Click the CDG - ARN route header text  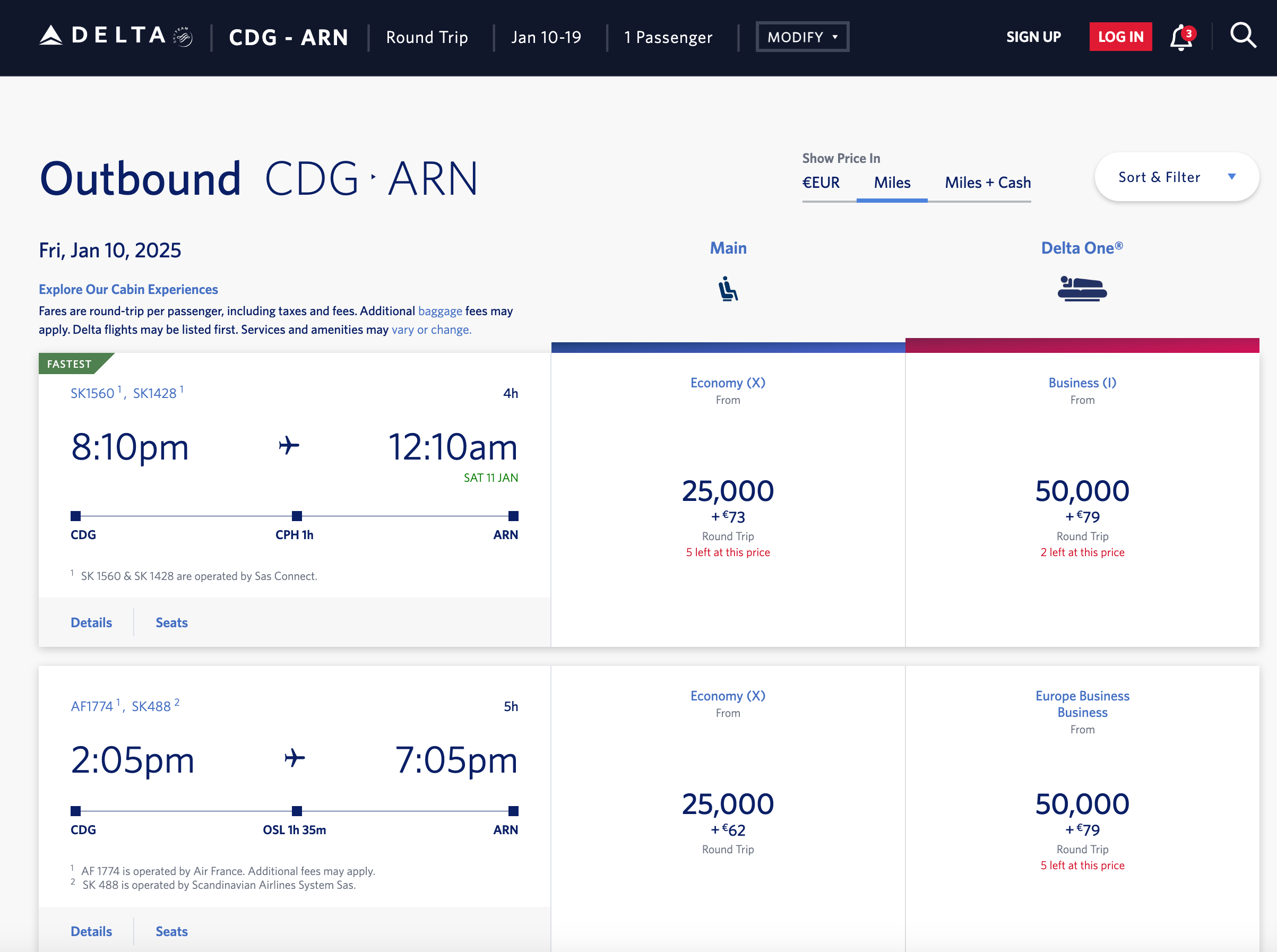(x=289, y=38)
